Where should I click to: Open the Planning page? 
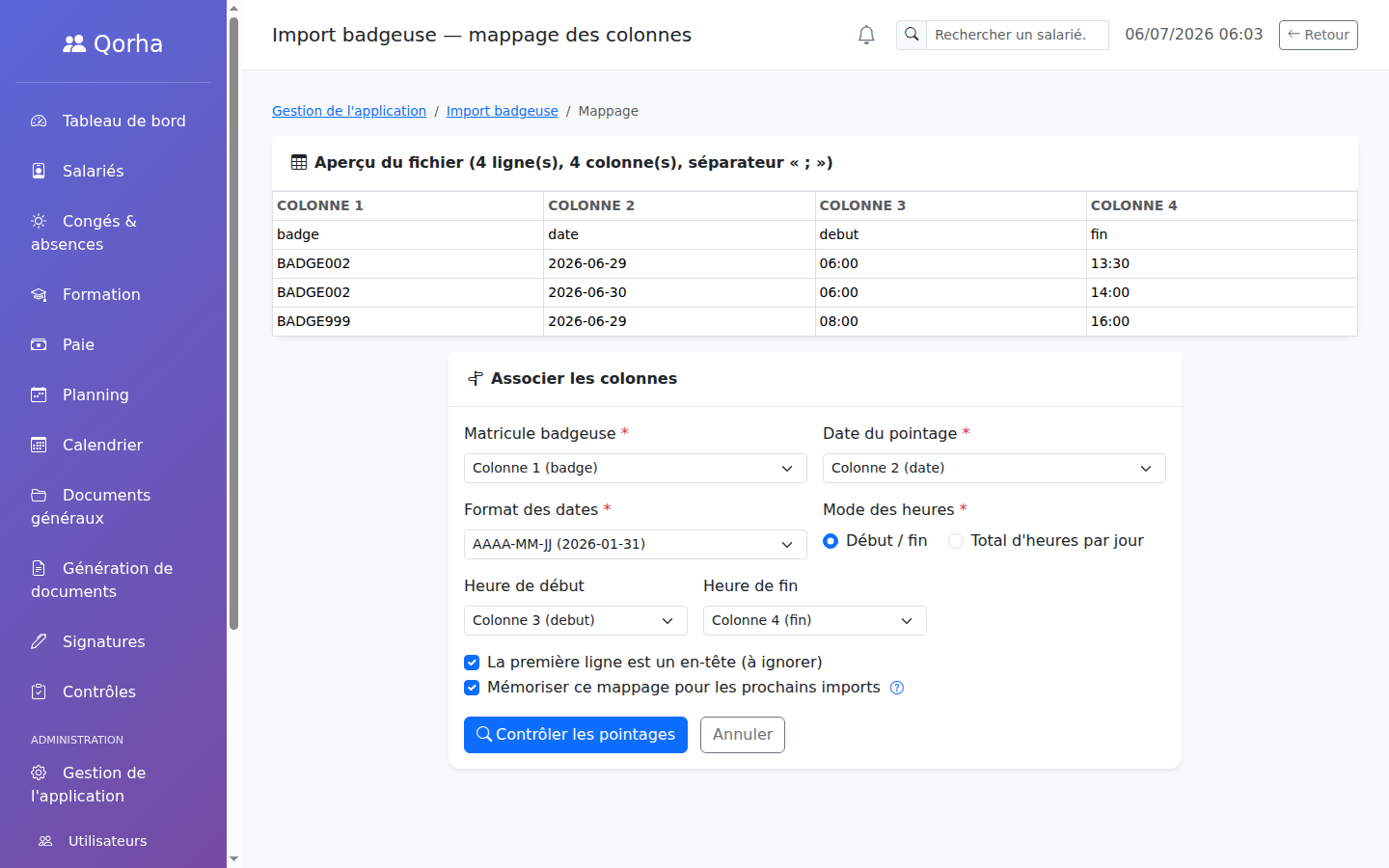click(114, 394)
